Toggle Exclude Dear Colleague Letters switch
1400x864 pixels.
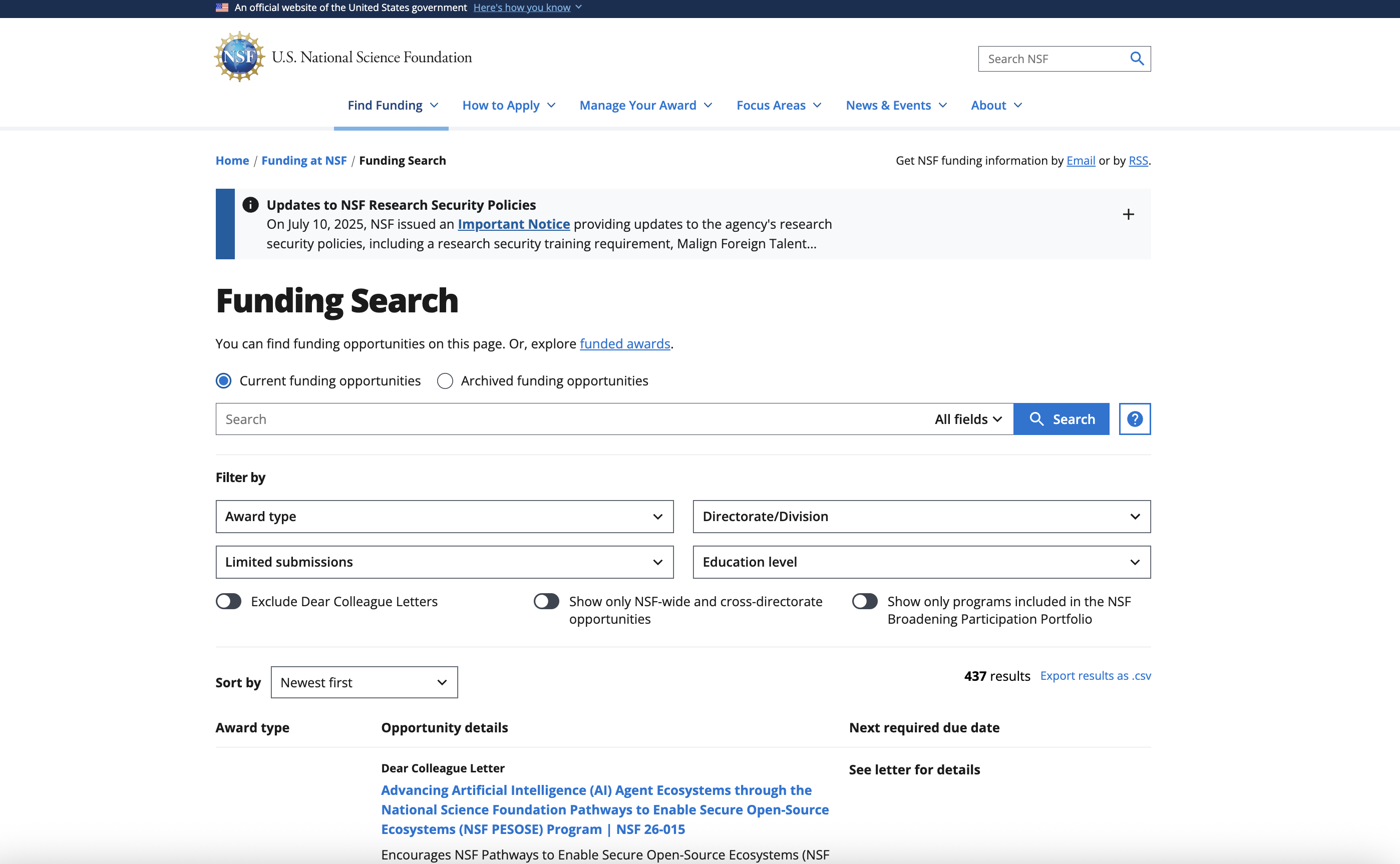point(228,601)
